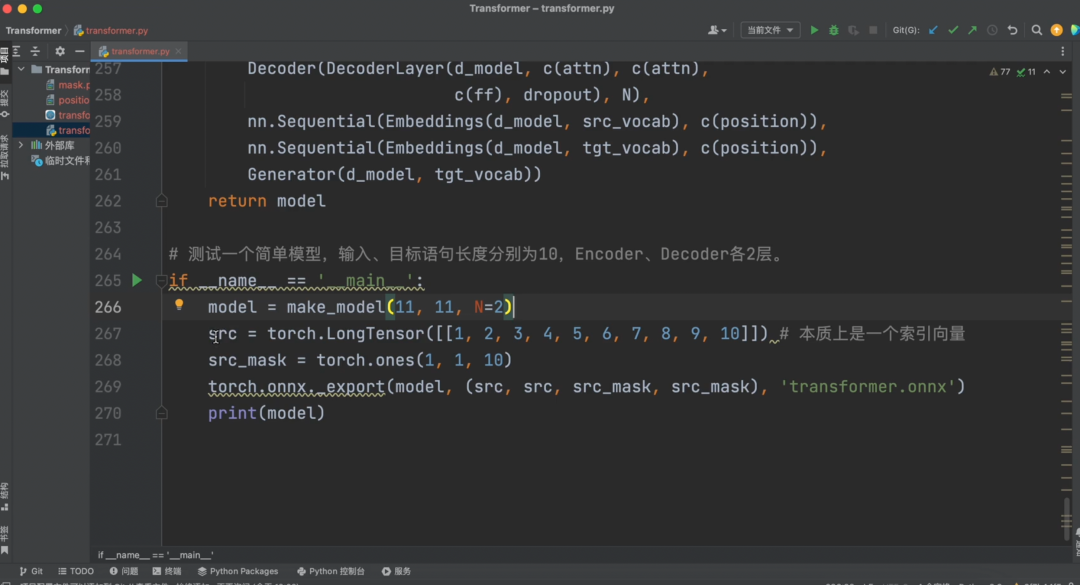Open the user account icon menu

(717, 30)
